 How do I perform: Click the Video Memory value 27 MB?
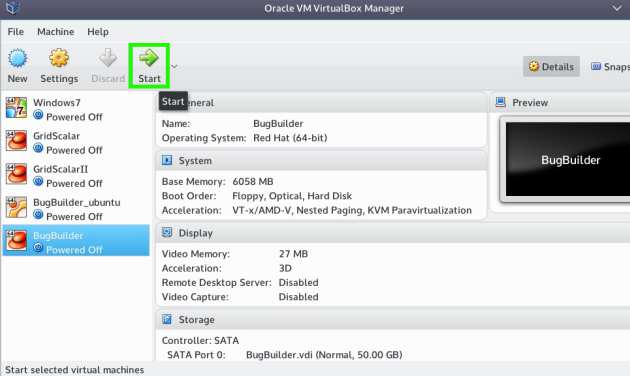(293, 254)
